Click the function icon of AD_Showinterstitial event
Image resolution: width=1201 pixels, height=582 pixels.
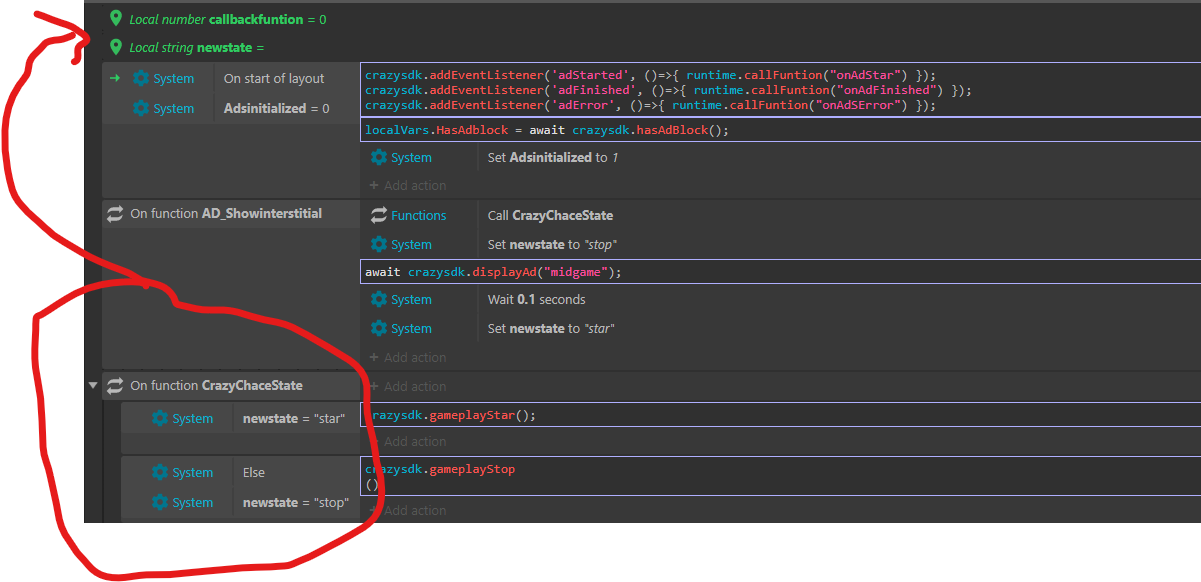[x=115, y=213]
